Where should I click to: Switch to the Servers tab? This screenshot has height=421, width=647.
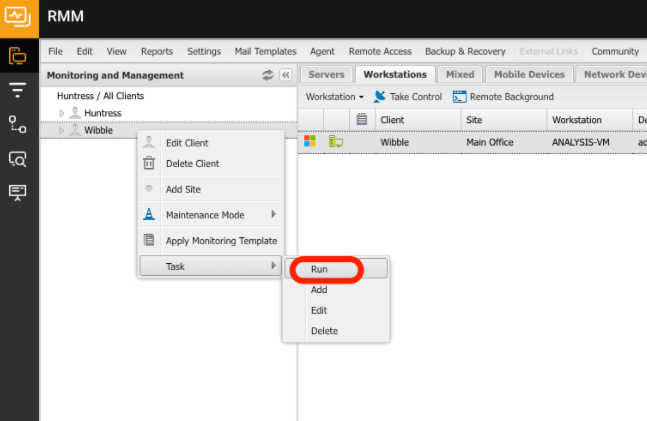pos(326,74)
